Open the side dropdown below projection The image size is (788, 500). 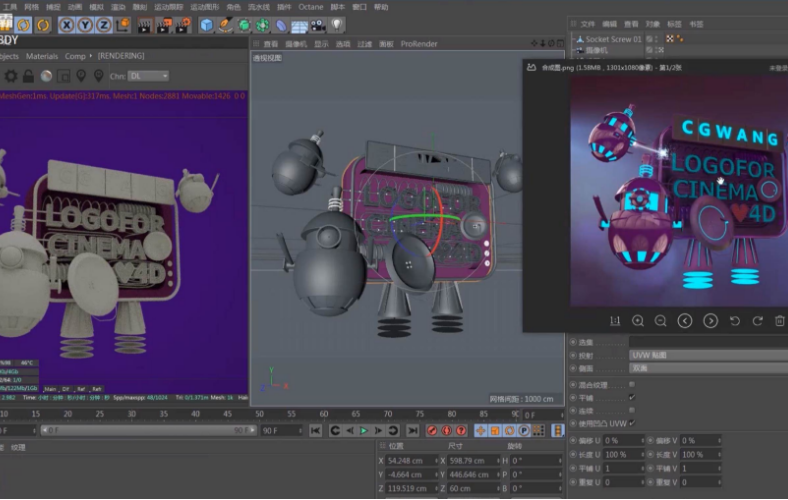(708, 368)
